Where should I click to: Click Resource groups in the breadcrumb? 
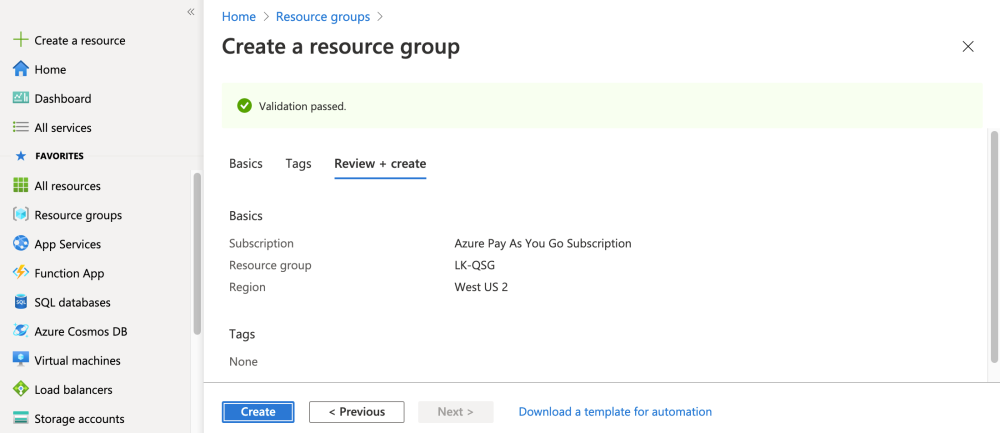(322, 17)
